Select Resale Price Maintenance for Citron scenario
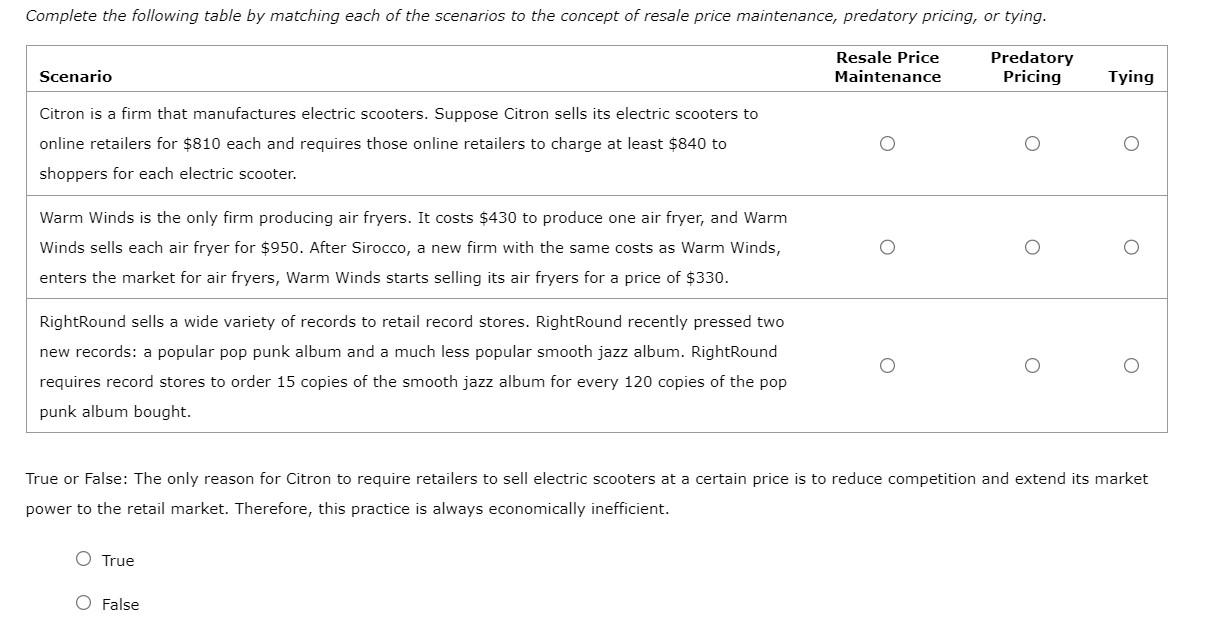 [887, 144]
